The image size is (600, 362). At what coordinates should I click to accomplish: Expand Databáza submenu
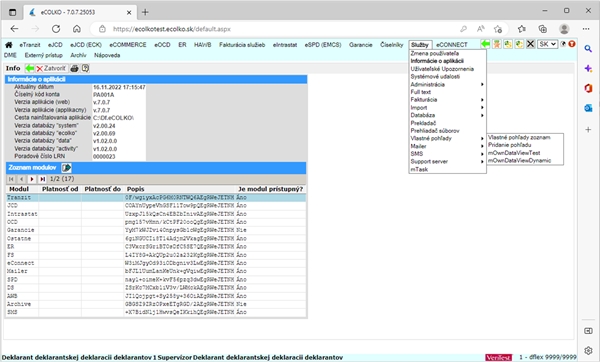click(x=447, y=115)
